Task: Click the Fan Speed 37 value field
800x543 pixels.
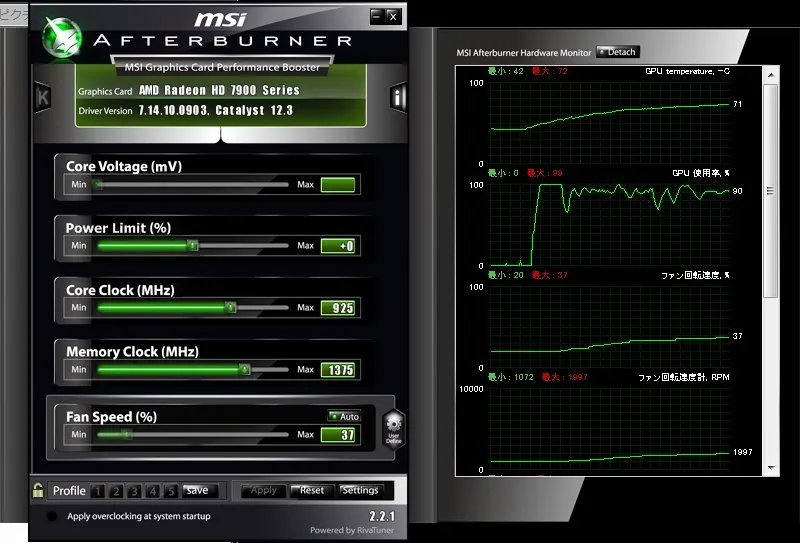Action: 338,435
